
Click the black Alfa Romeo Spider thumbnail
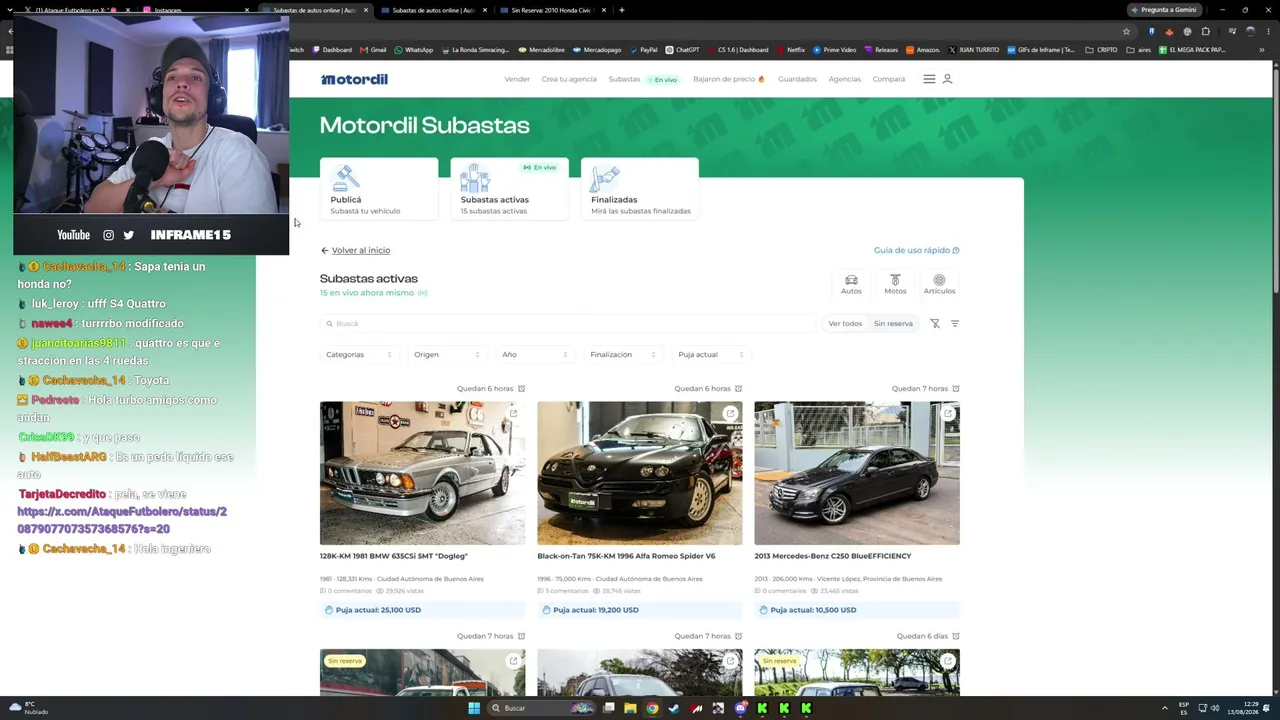[640, 473]
